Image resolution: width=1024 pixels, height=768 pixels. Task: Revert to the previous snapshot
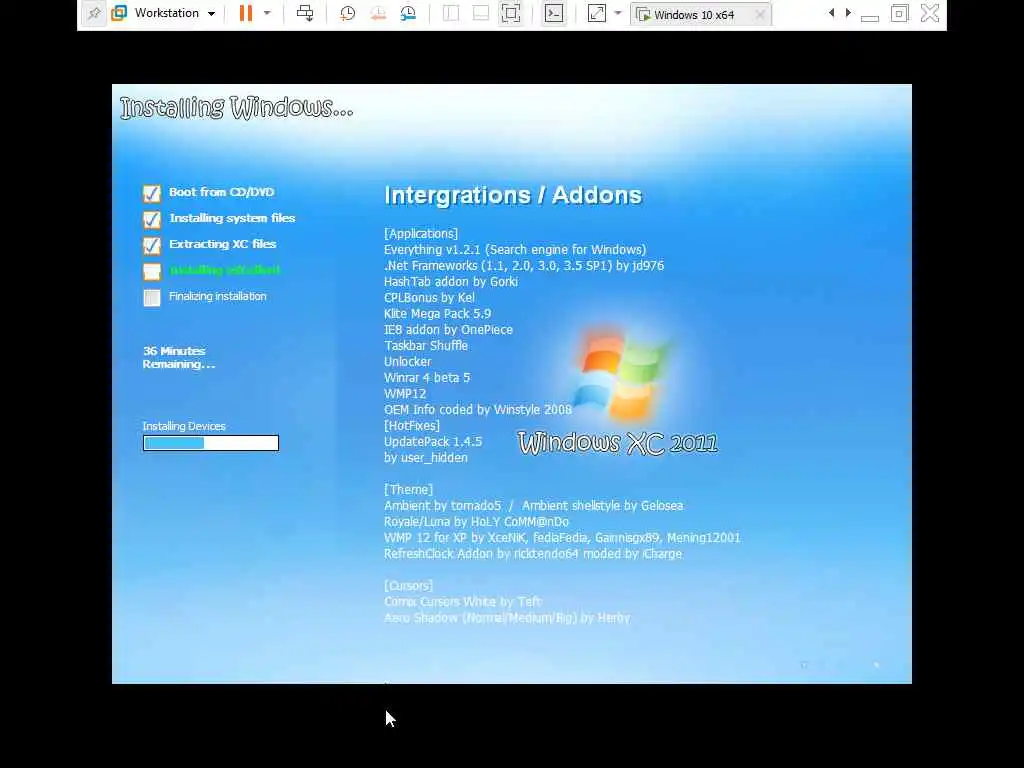pos(378,13)
